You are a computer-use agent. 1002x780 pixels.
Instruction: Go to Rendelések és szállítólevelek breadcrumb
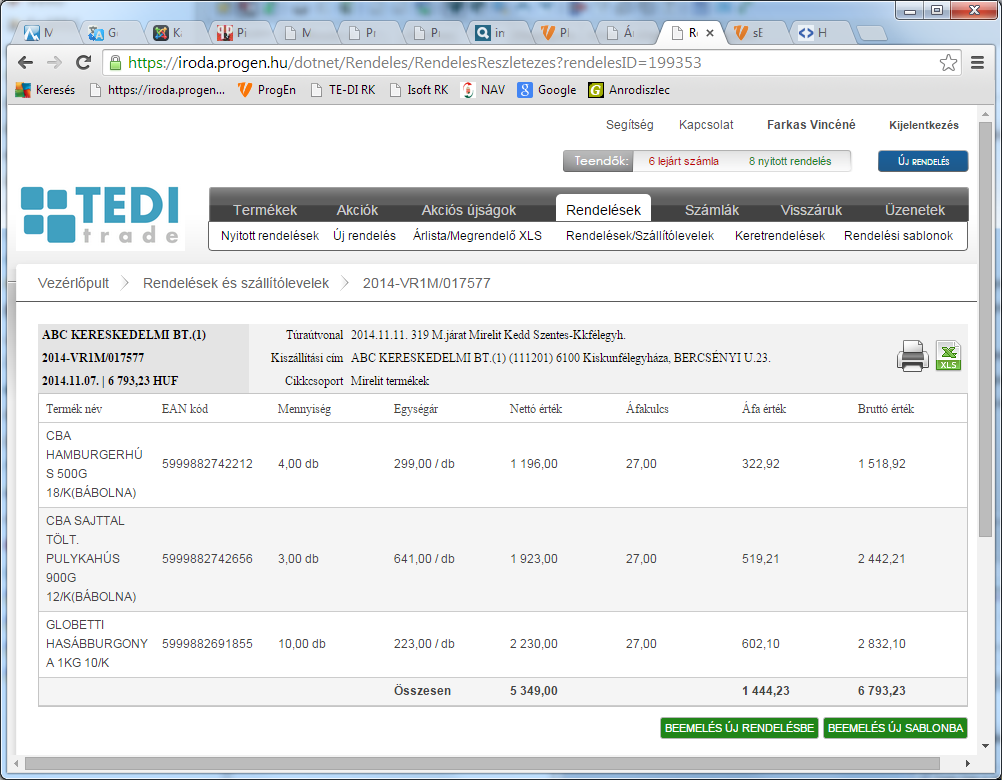click(x=236, y=283)
